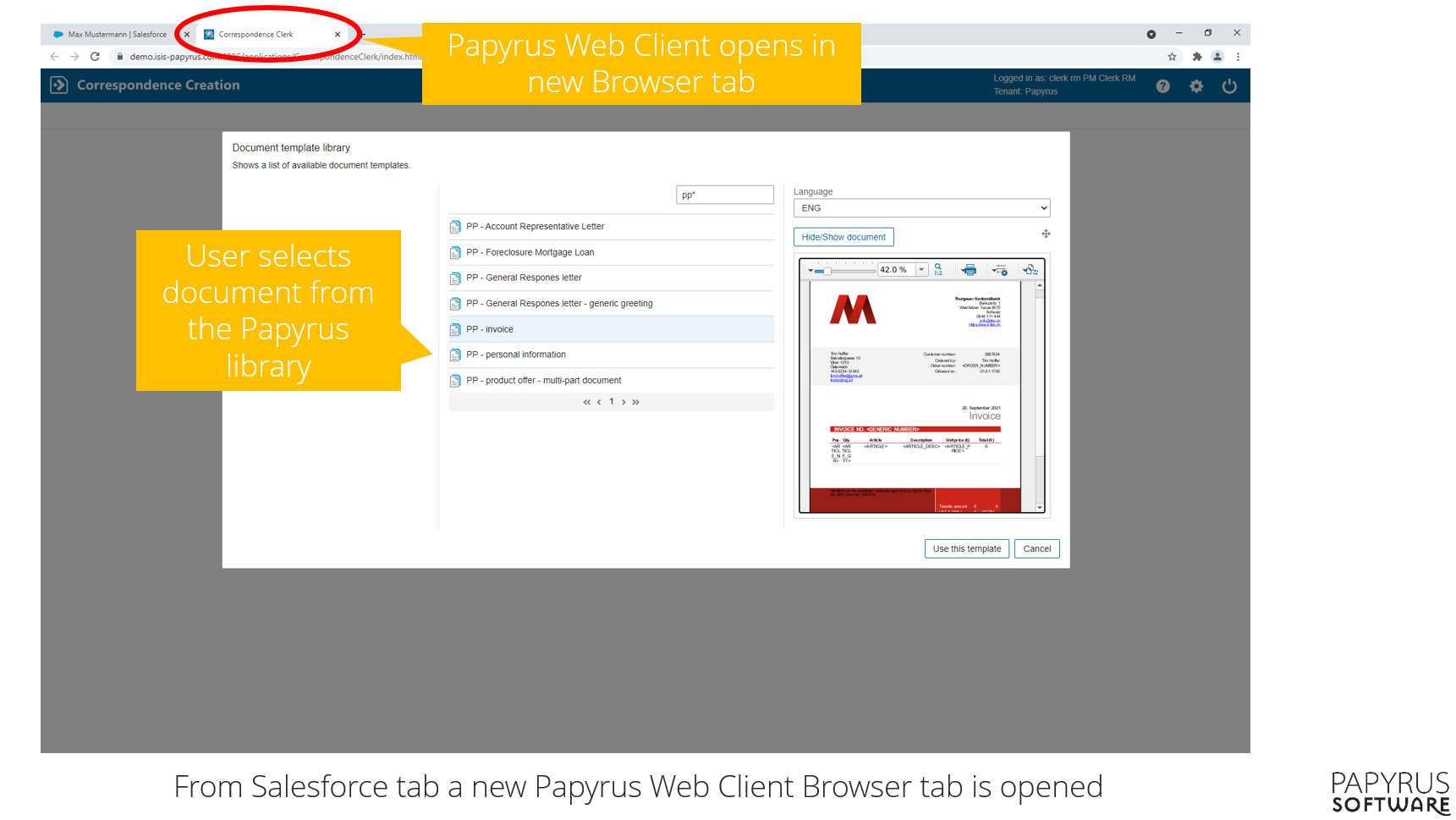Click preview scrollbar down arrow
This screenshot has width=1456, height=820.
(x=1040, y=508)
